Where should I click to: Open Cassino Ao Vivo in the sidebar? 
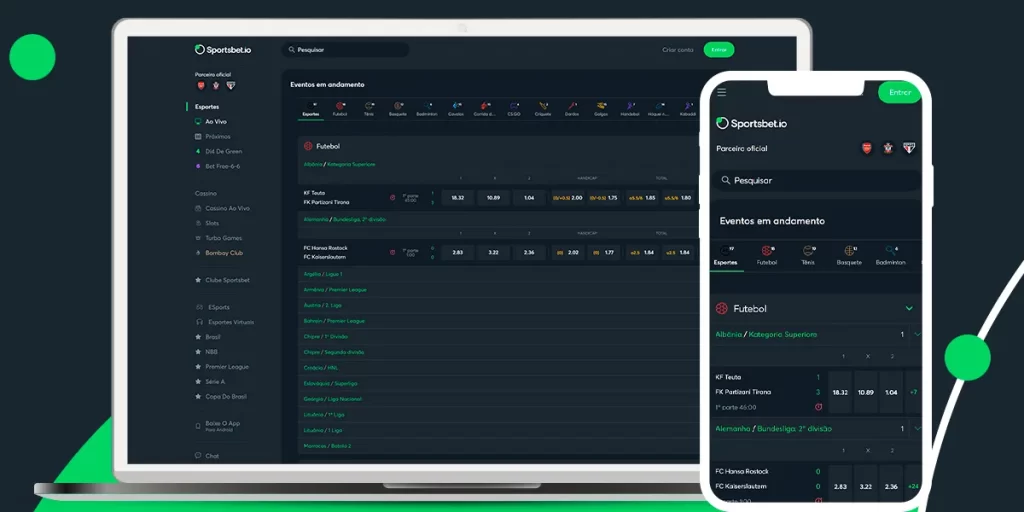coord(223,208)
